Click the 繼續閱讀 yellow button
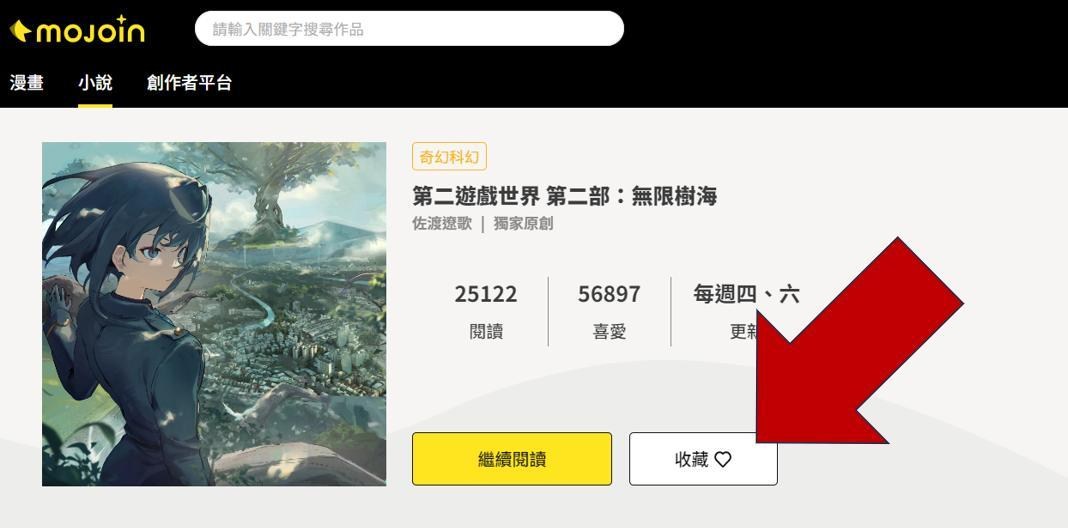Screen dimensions: 1068x528 pyautogui.click(x=512, y=459)
